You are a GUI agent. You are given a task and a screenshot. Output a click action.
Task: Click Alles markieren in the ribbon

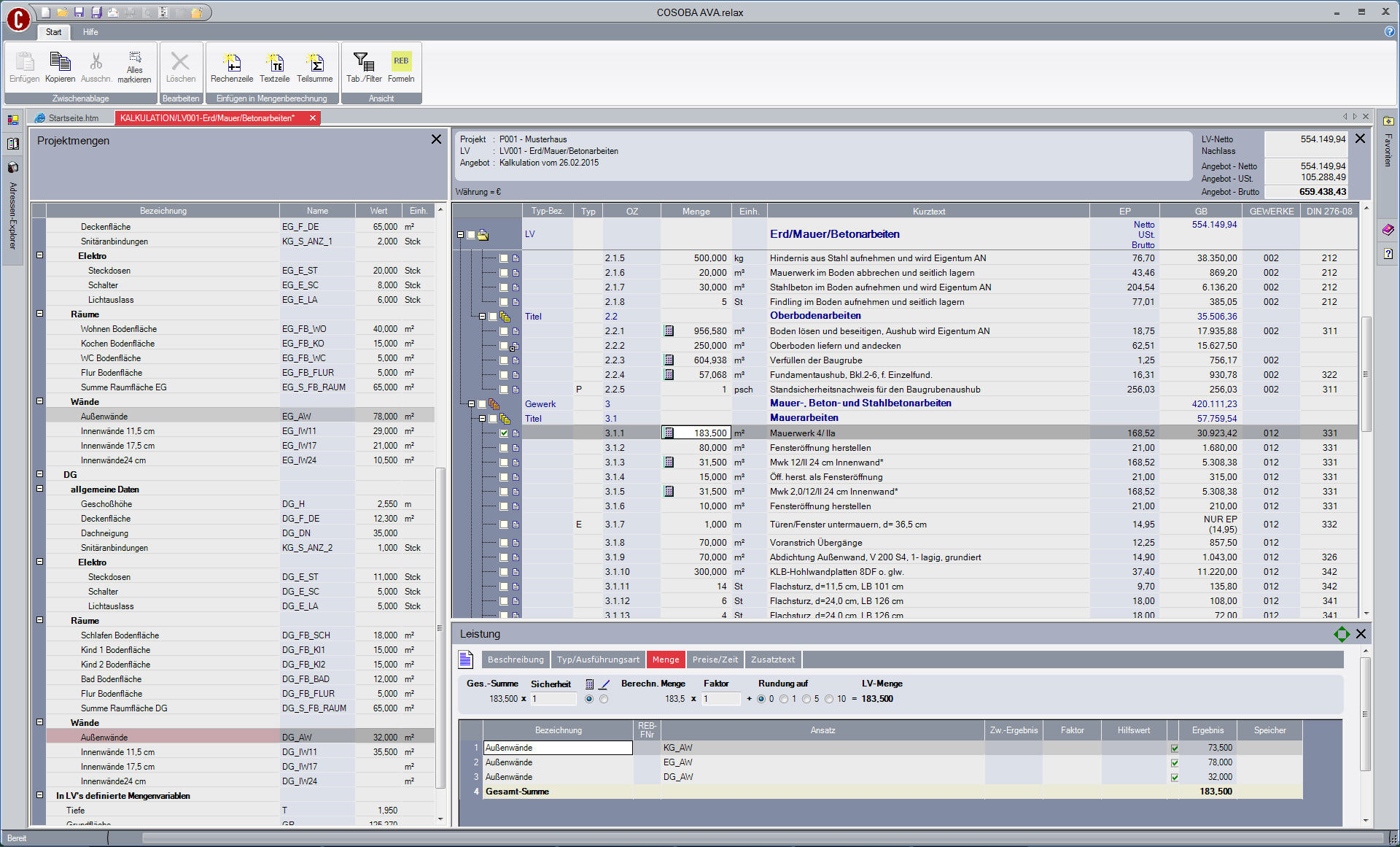tap(134, 68)
